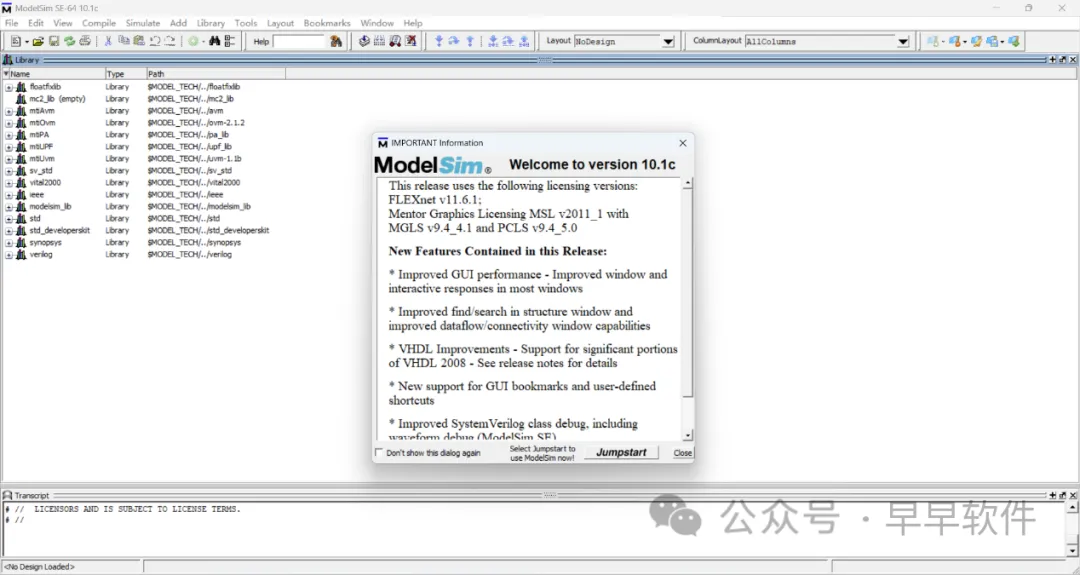
Task: Expand the std_developerskit library node
Action: click(x=8, y=231)
